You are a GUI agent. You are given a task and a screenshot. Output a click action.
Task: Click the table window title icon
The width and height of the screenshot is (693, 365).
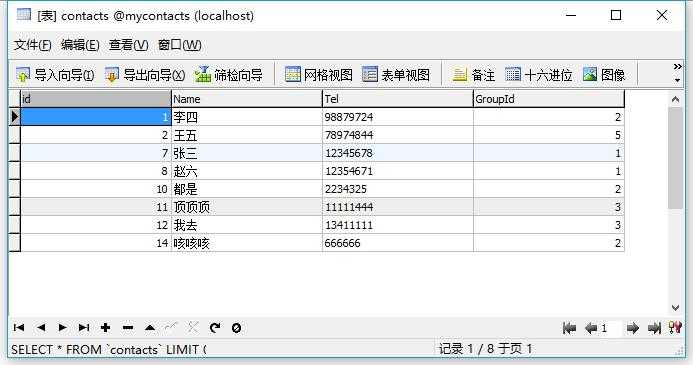pos(24,15)
